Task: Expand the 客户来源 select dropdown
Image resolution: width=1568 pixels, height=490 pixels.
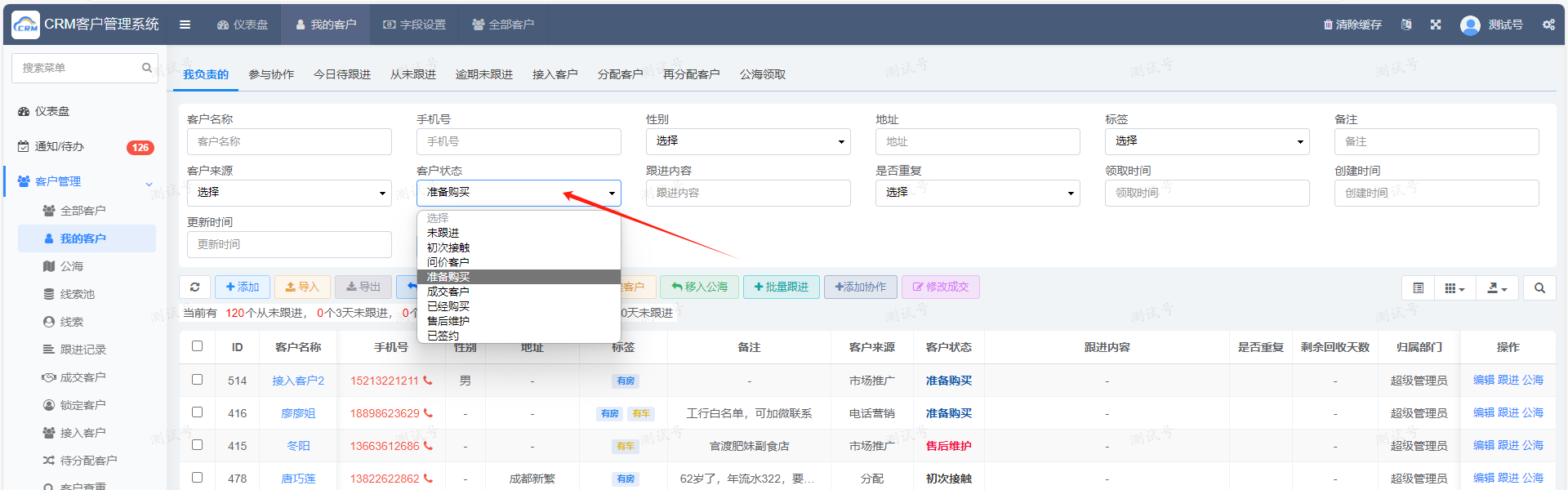Action: point(289,193)
